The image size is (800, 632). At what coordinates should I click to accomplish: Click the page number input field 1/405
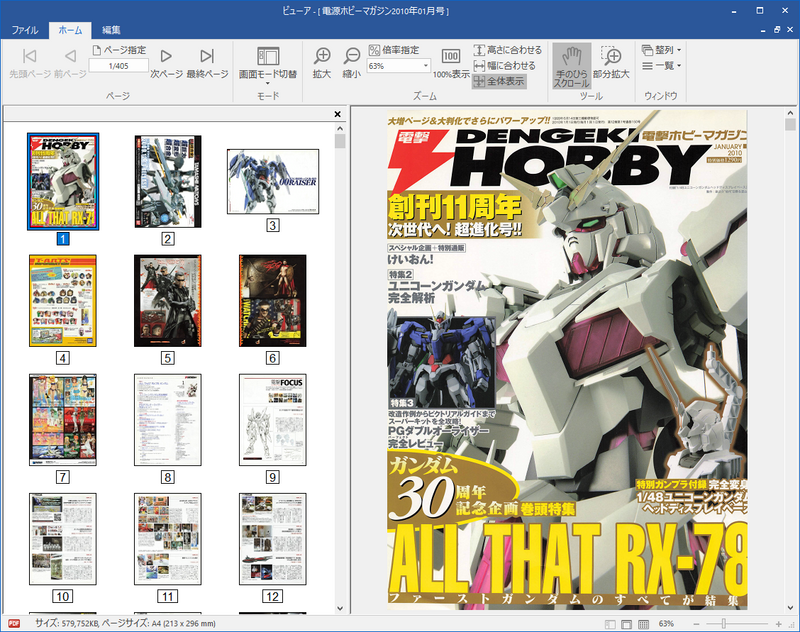(118, 66)
